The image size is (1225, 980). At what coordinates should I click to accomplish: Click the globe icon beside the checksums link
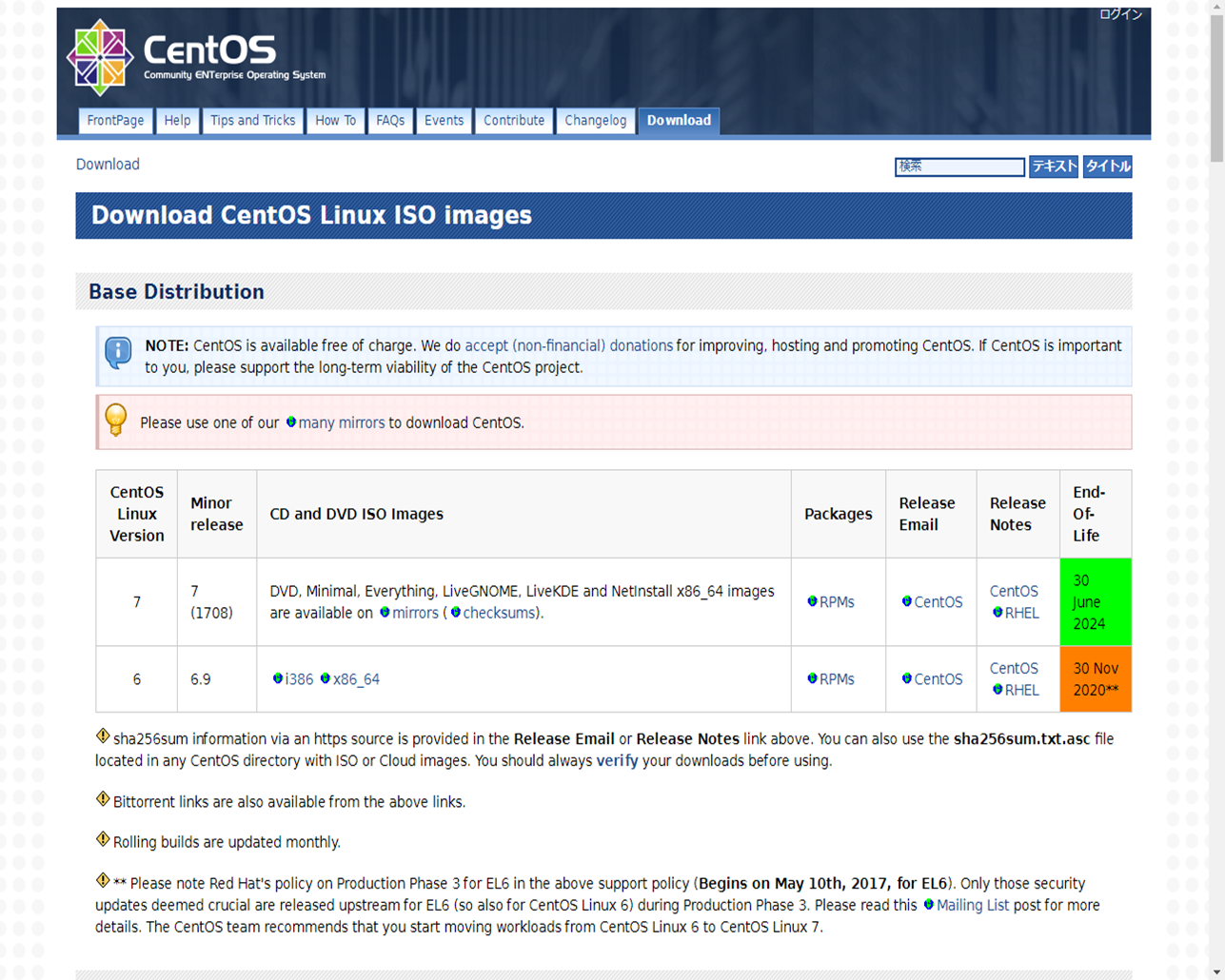[457, 612]
